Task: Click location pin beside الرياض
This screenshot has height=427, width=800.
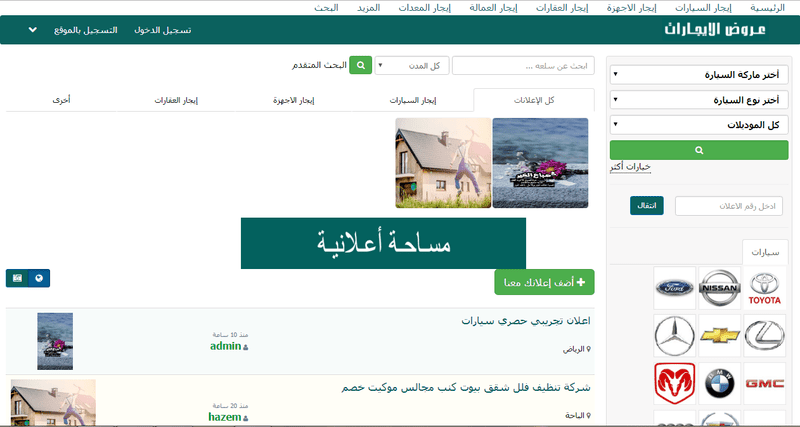Action: 588,349
